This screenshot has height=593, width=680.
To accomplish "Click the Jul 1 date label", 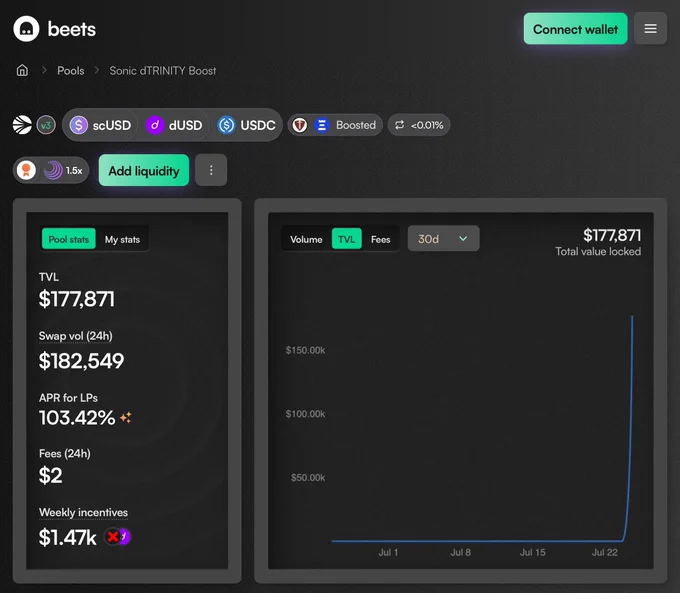I will click(x=388, y=552).
